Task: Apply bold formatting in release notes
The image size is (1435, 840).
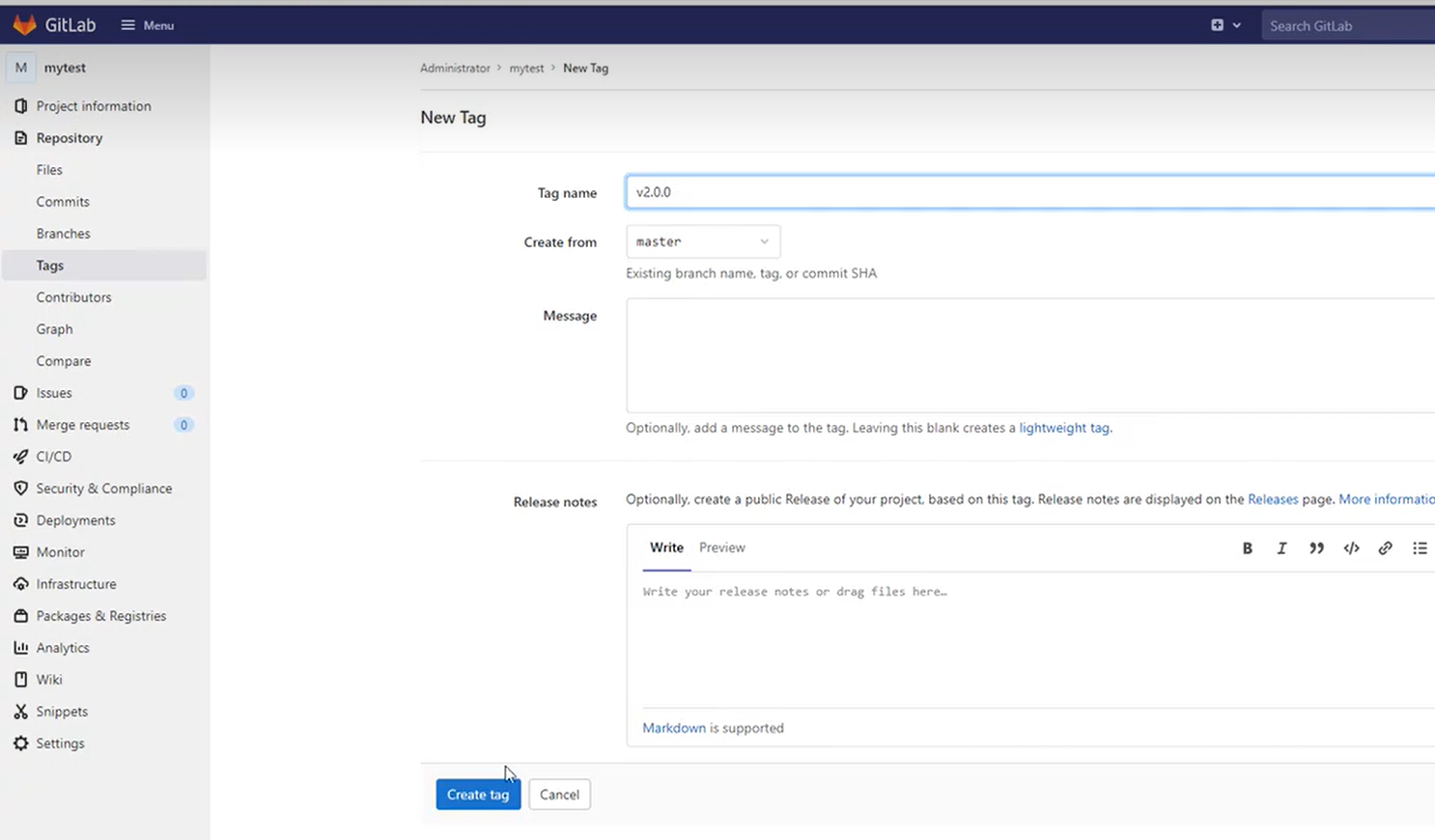Action: (x=1247, y=548)
